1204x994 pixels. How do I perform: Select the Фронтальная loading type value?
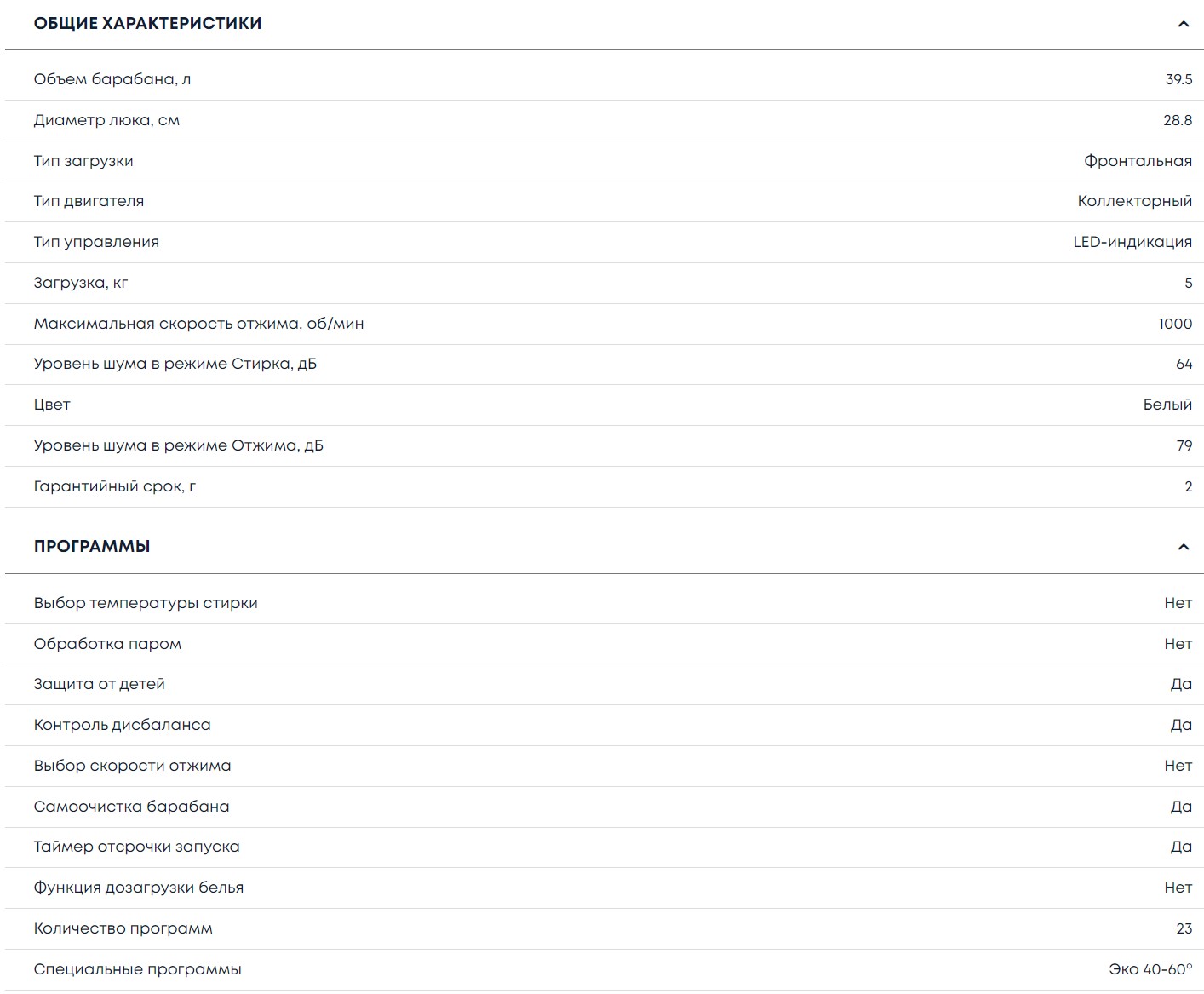point(1138,161)
